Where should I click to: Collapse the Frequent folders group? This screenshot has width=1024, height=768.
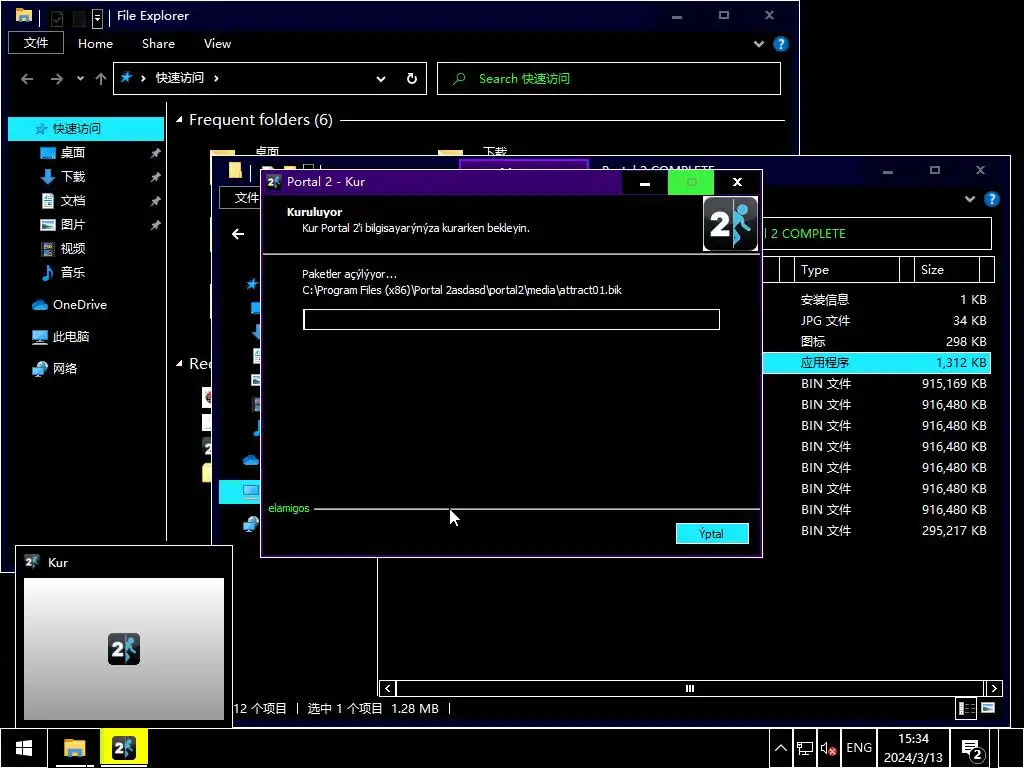[179, 120]
